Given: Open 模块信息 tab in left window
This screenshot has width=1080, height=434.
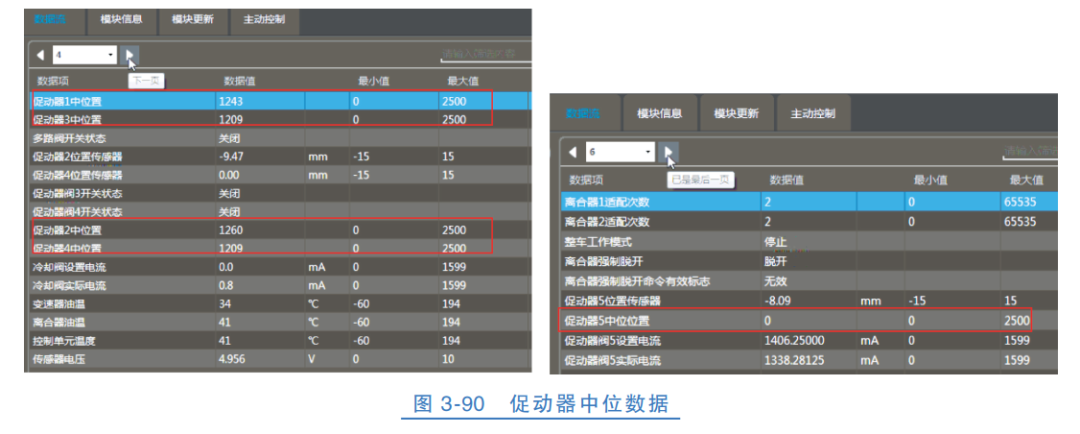Looking at the screenshot, I should point(121,21).
